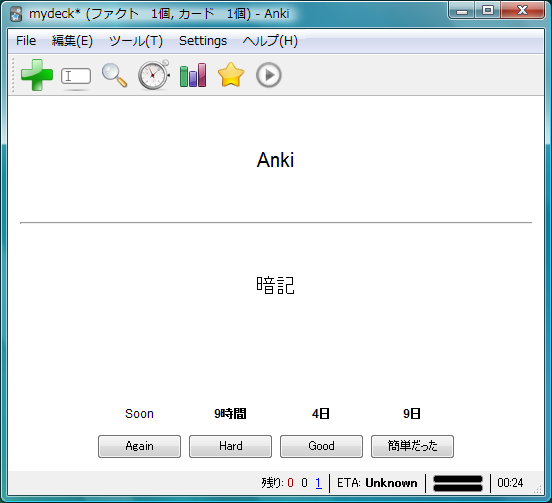This screenshot has width=552, height=503.
Task: Click the toolbar drag handle
Action: [13, 75]
